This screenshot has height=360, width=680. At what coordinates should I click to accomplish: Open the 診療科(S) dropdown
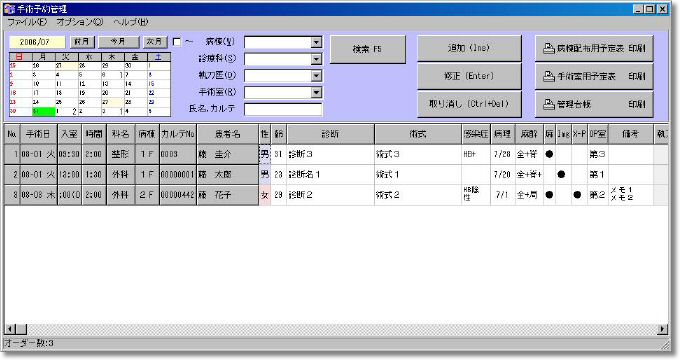tap(317, 59)
